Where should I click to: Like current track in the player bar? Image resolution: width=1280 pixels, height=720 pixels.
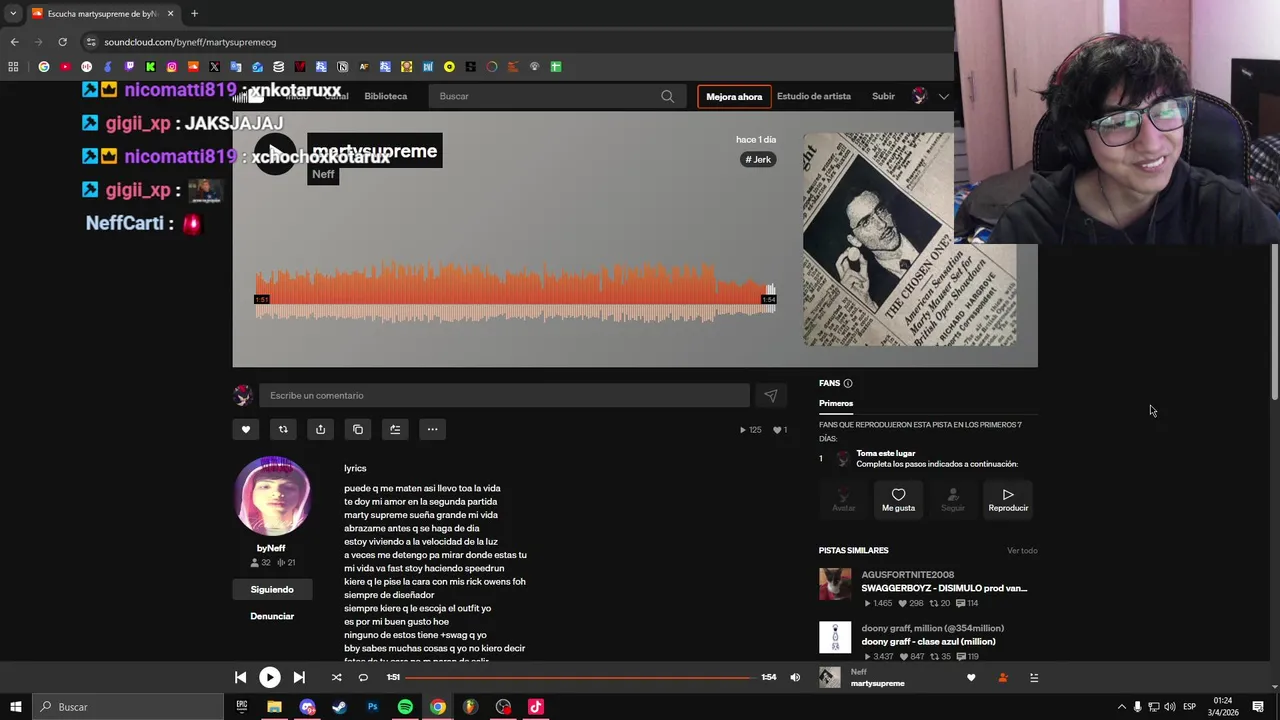(971, 678)
